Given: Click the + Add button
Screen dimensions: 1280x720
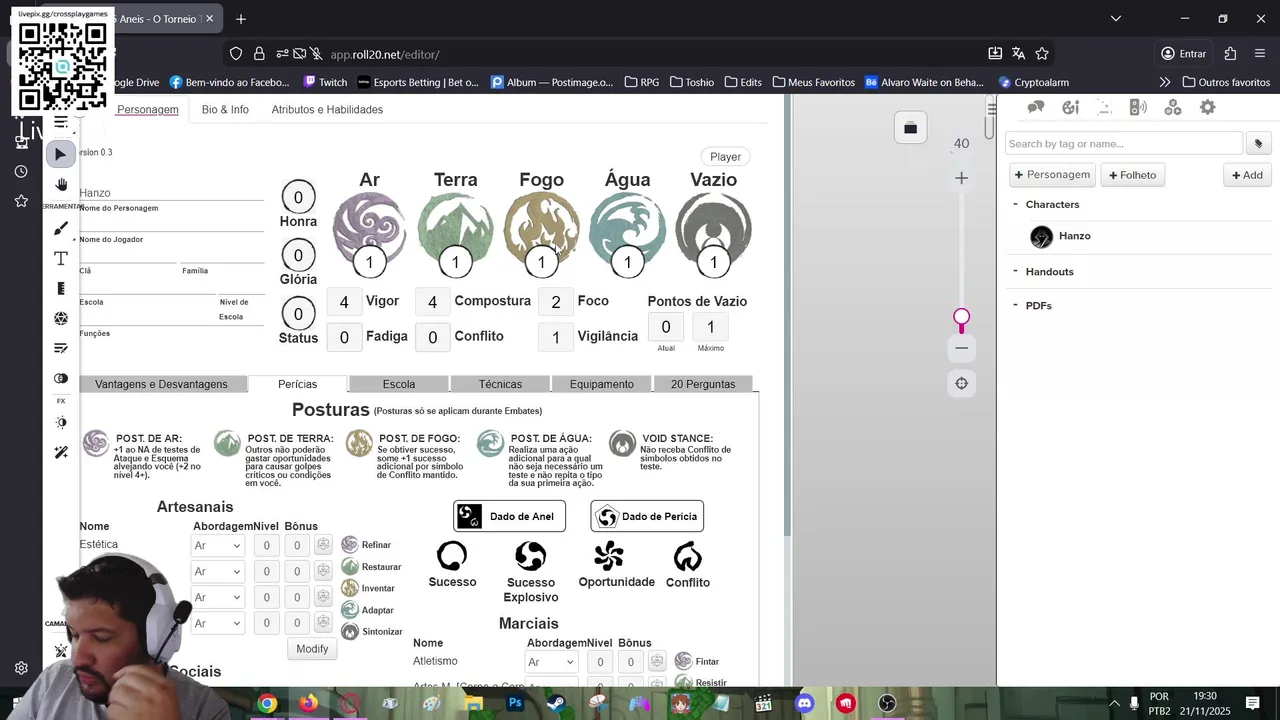Looking at the screenshot, I should 1247,175.
